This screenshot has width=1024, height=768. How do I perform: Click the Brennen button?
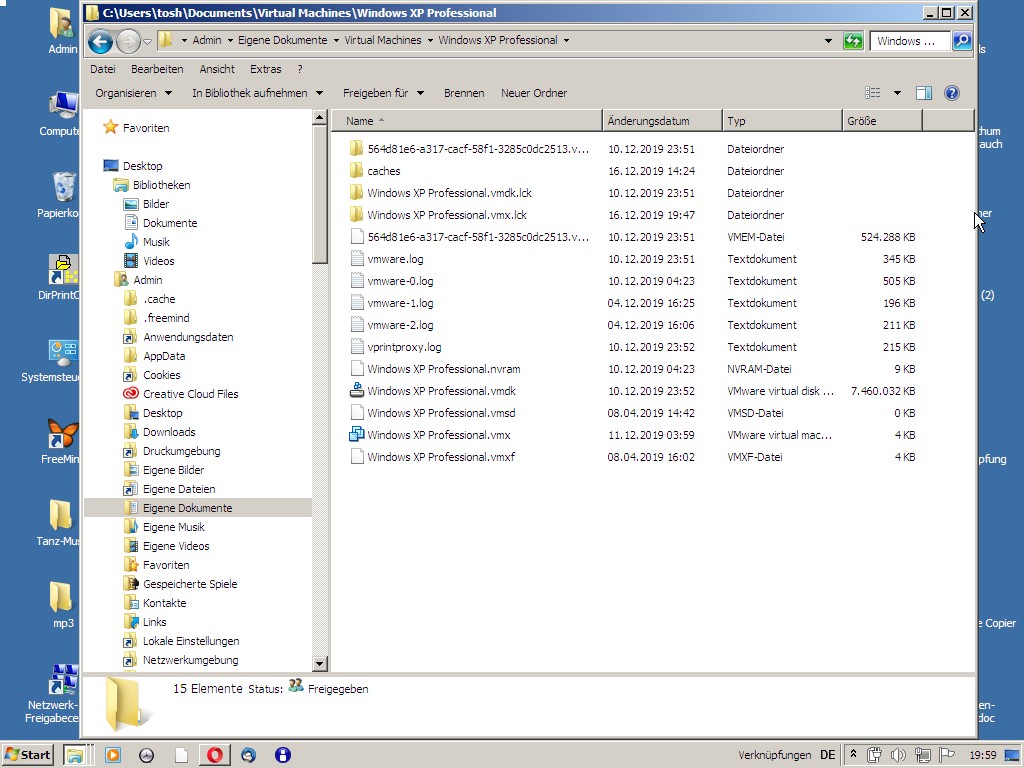pyautogui.click(x=464, y=93)
